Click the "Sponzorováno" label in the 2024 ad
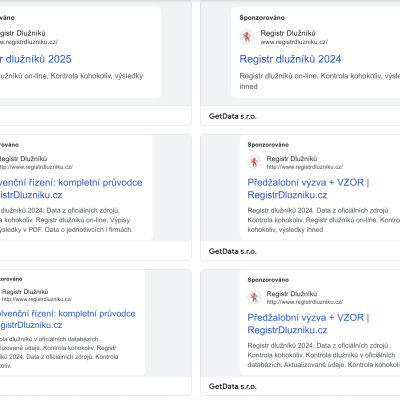 [x=262, y=18]
